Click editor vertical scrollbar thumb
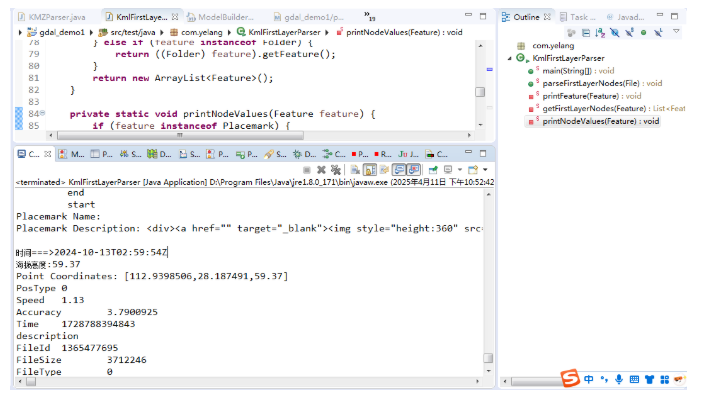 [480, 92]
